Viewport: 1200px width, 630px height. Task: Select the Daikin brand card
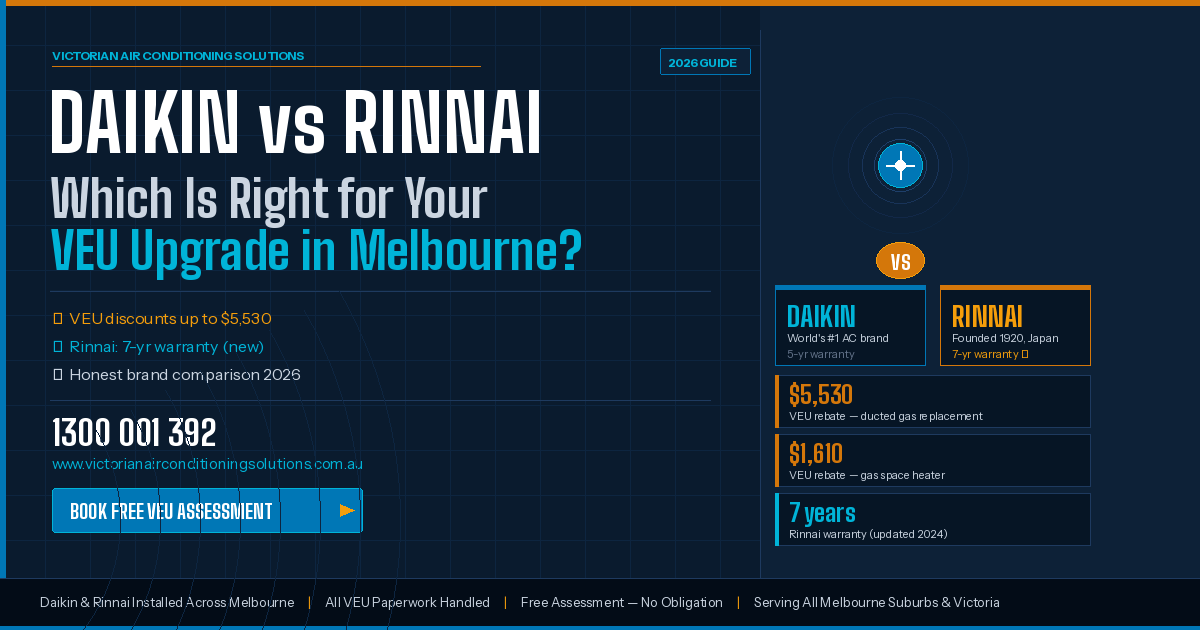(850, 326)
